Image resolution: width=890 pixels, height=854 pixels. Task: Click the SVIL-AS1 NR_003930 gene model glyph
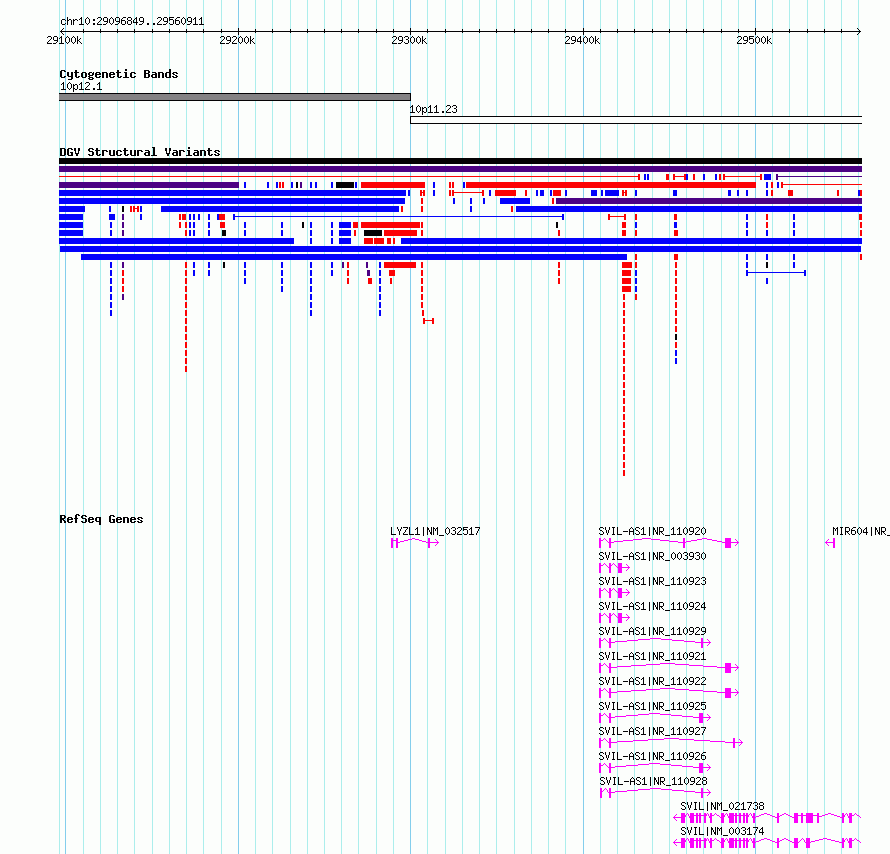[614, 568]
